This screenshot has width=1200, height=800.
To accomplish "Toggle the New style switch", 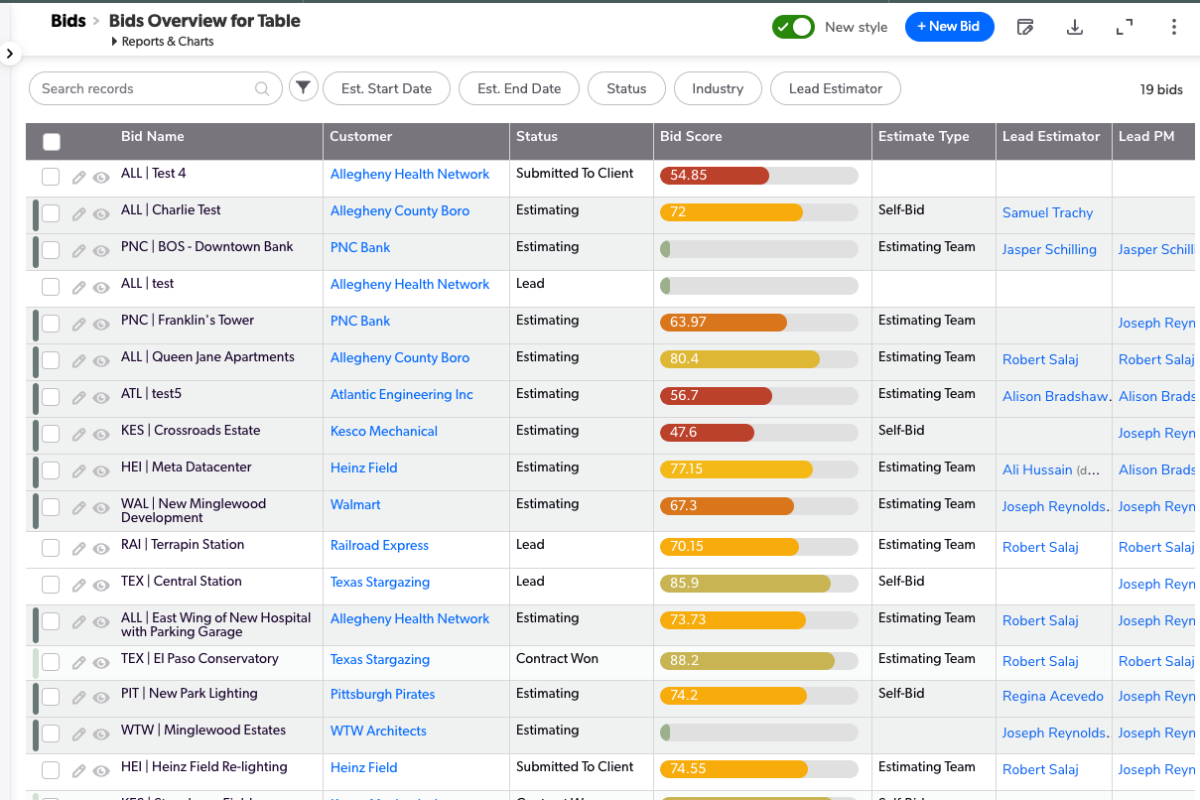I will [793, 27].
